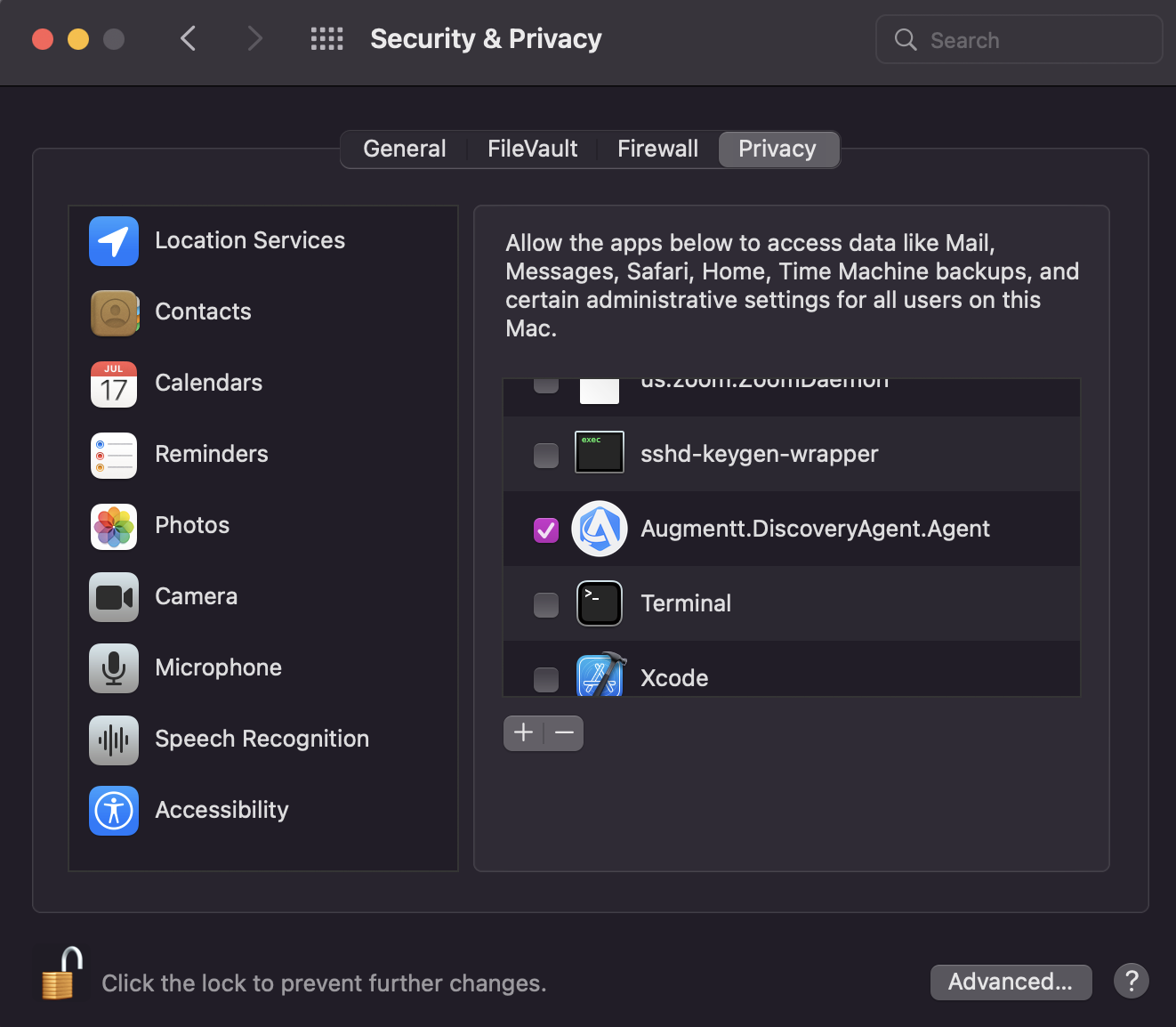Check the sshd-keygen-wrapper checkbox

pos(545,455)
